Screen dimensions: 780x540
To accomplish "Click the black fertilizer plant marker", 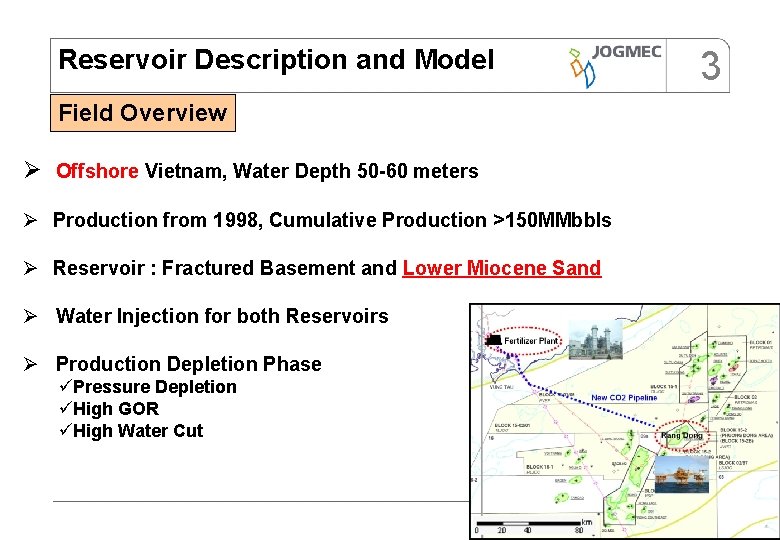I will pyautogui.click(x=493, y=340).
